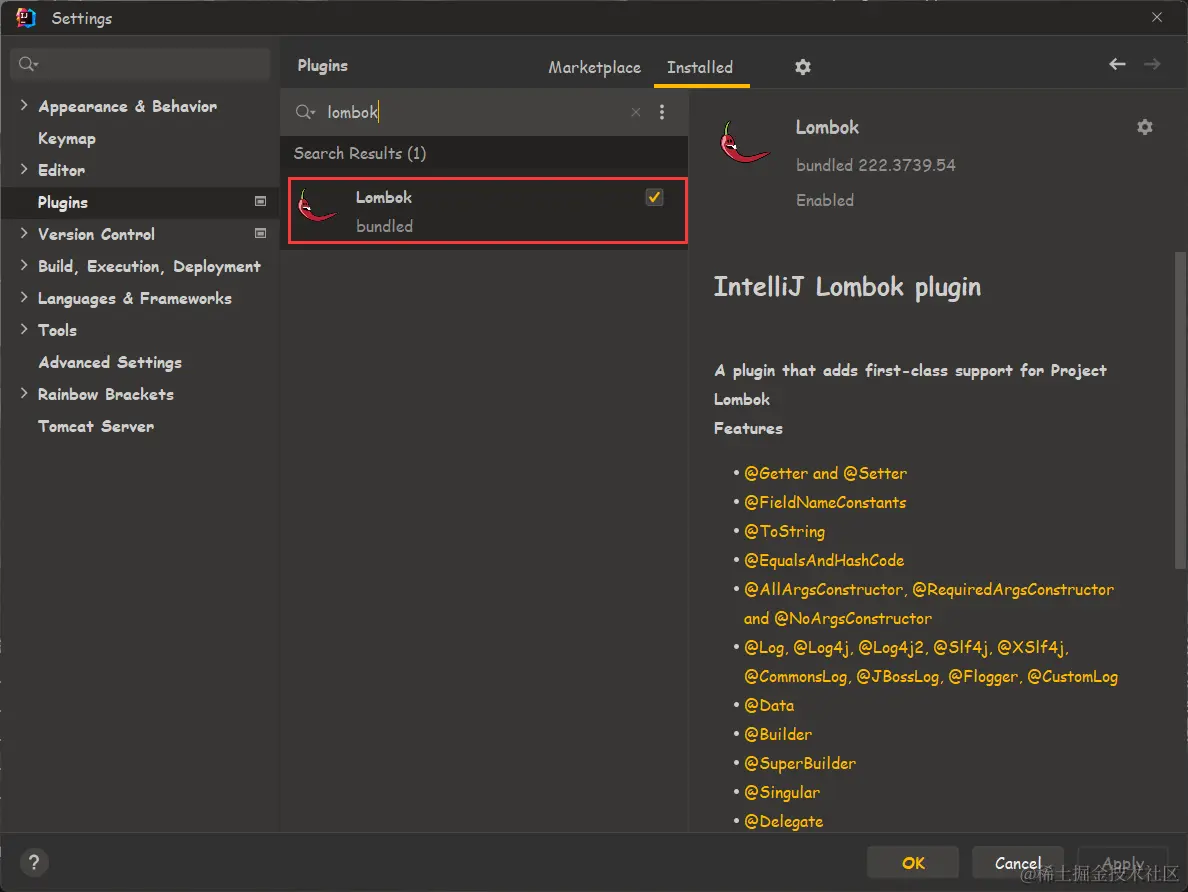This screenshot has height=892, width=1188.
Task: Switch to the Marketplace tab
Action: tap(594, 67)
